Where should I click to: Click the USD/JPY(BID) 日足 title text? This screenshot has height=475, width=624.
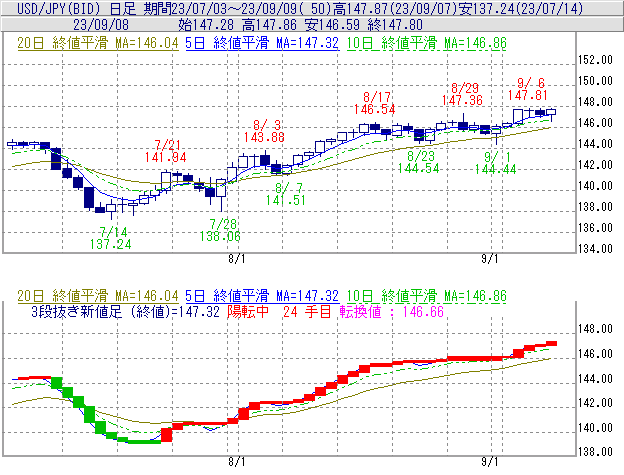click(76, 8)
